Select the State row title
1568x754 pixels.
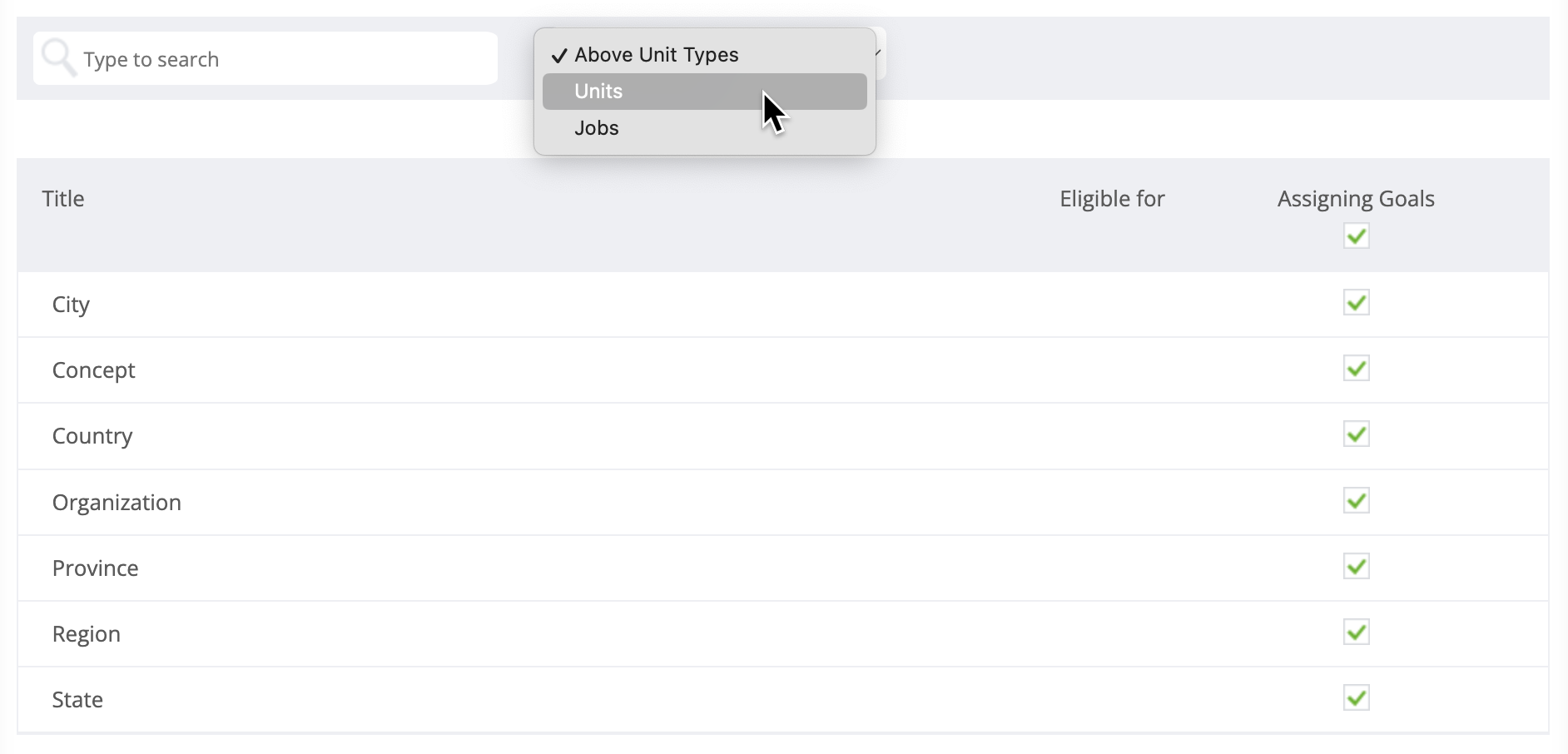click(x=77, y=700)
